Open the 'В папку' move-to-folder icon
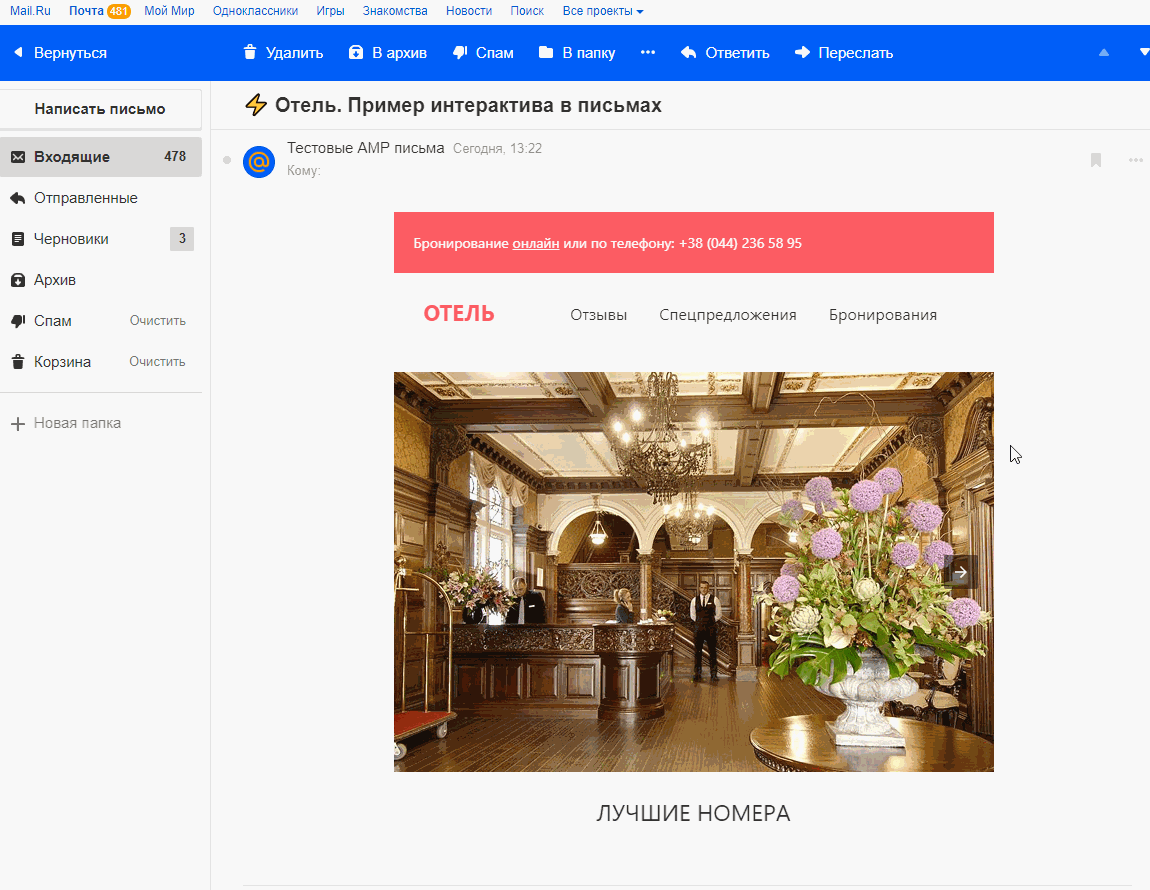The width and height of the screenshot is (1150, 890). [546, 53]
